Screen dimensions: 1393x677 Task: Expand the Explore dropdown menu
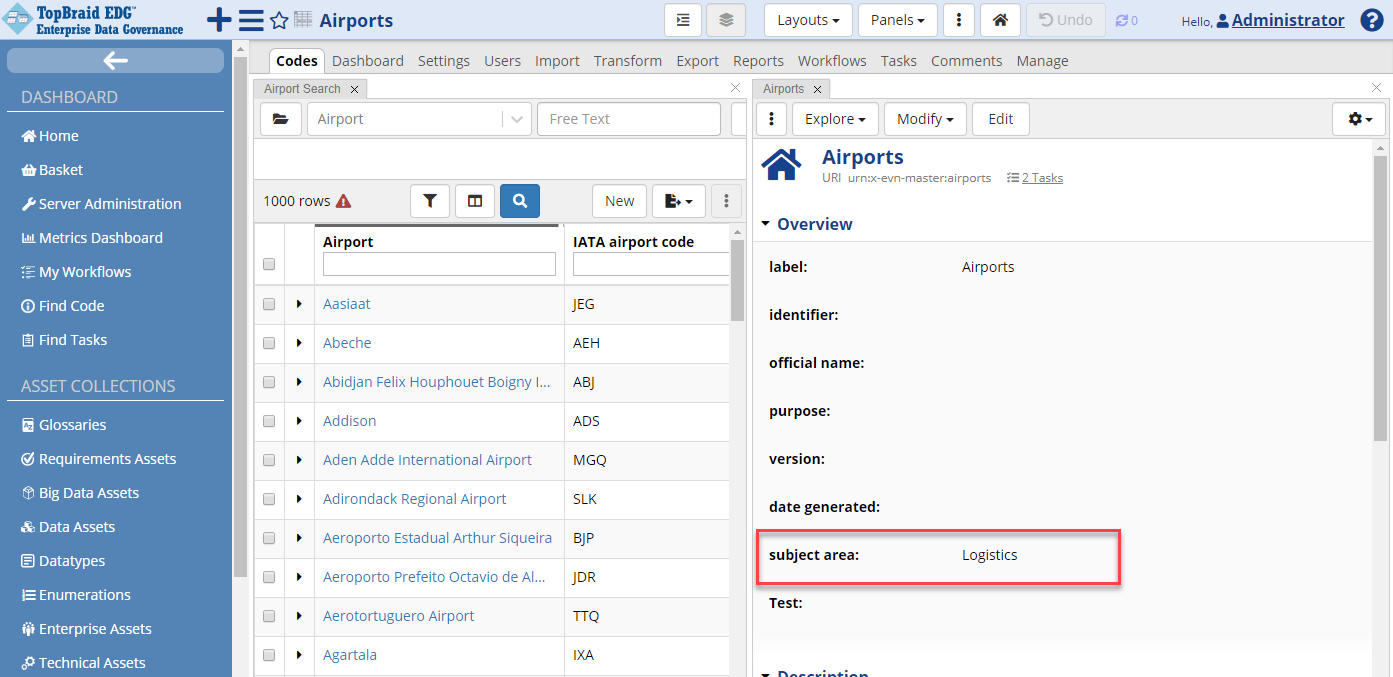click(x=835, y=119)
